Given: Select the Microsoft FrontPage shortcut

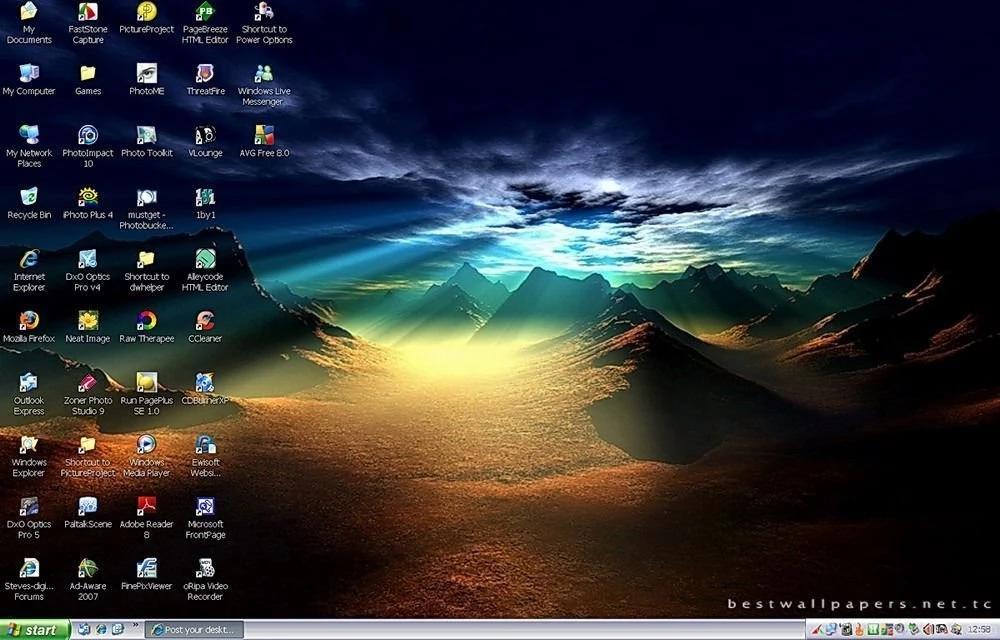Looking at the screenshot, I should point(205,507).
